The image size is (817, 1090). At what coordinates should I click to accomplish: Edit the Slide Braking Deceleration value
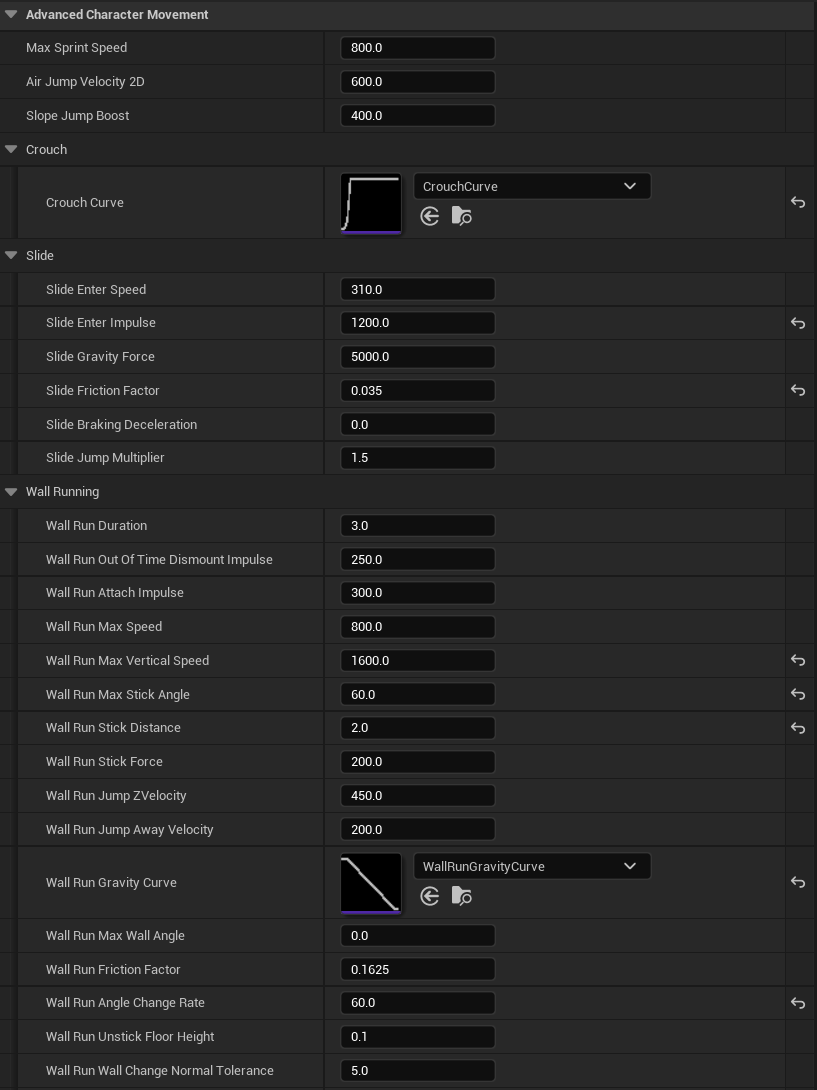pos(417,424)
